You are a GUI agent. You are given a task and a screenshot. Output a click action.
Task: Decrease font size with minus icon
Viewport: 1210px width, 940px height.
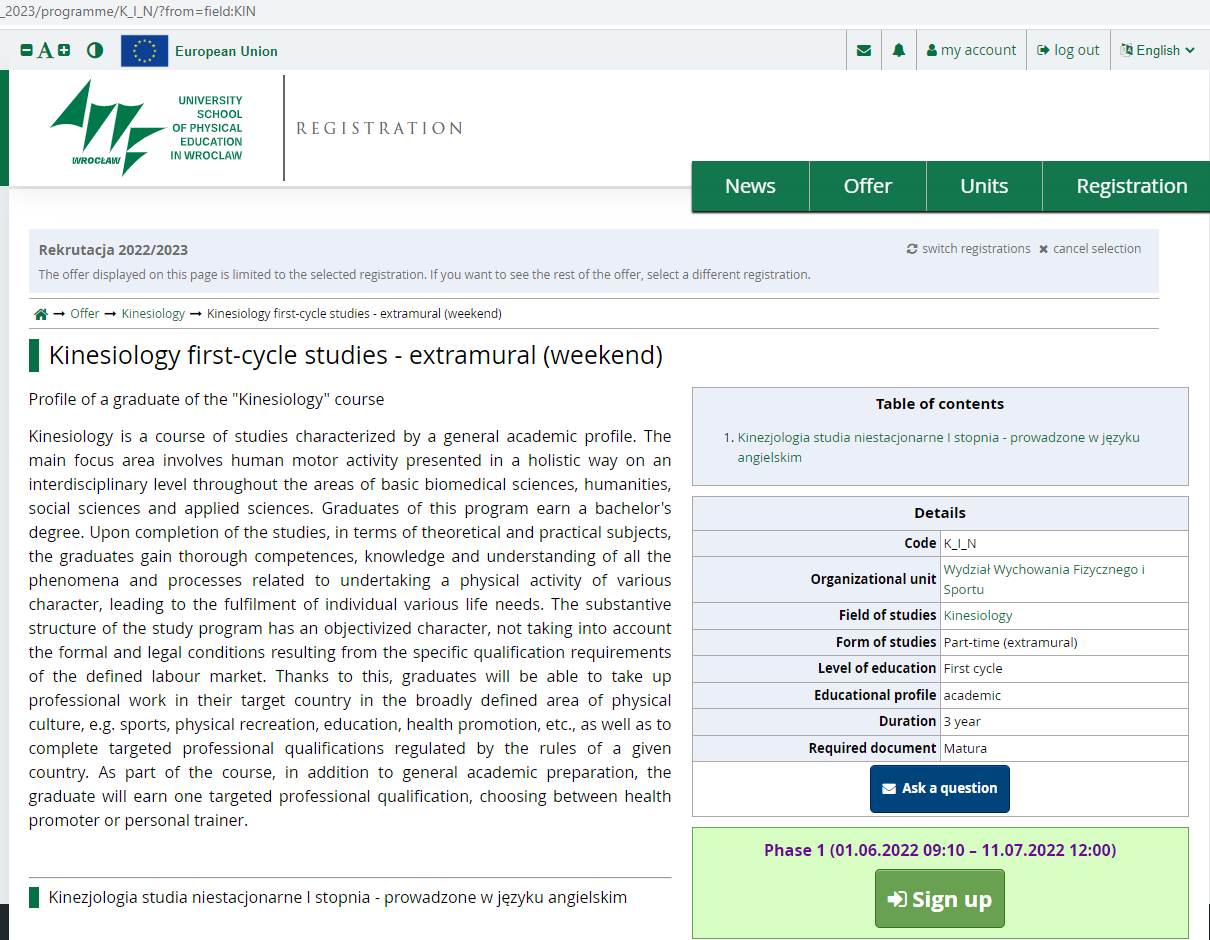click(27, 50)
